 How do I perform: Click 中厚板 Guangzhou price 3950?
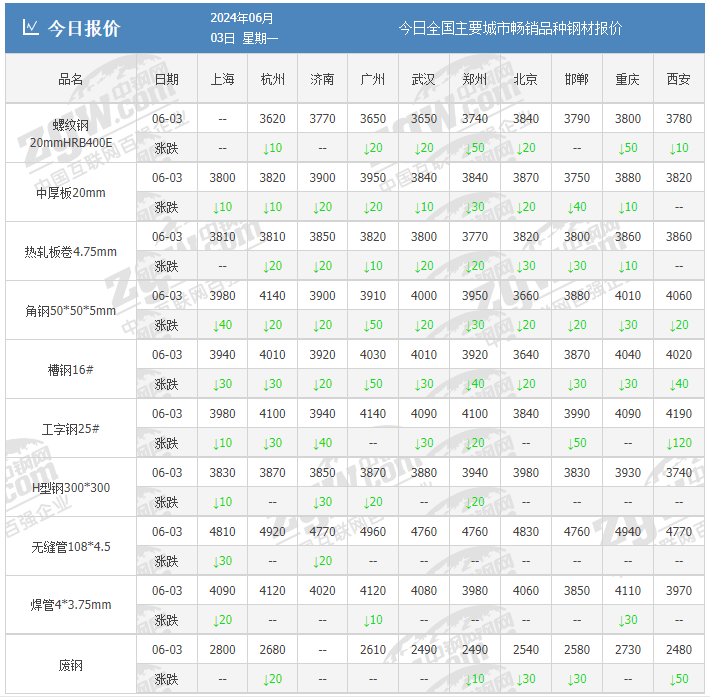click(373, 178)
